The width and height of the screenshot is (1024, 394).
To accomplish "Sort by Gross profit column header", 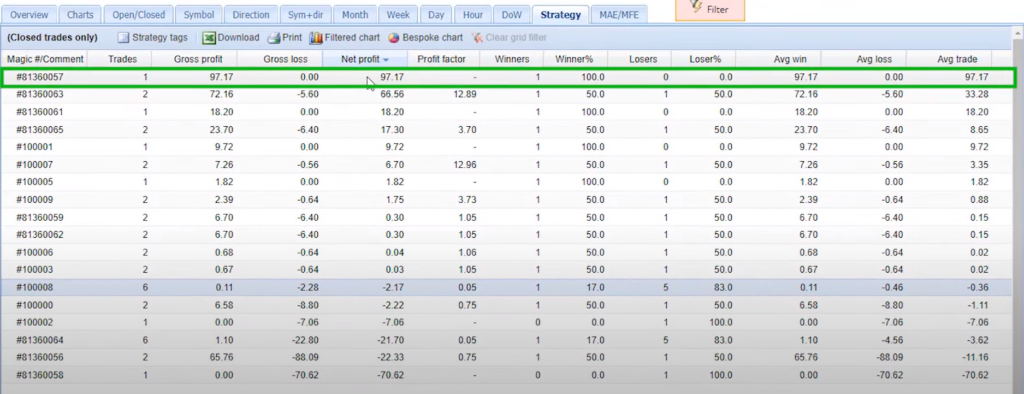I will point(198,59).
